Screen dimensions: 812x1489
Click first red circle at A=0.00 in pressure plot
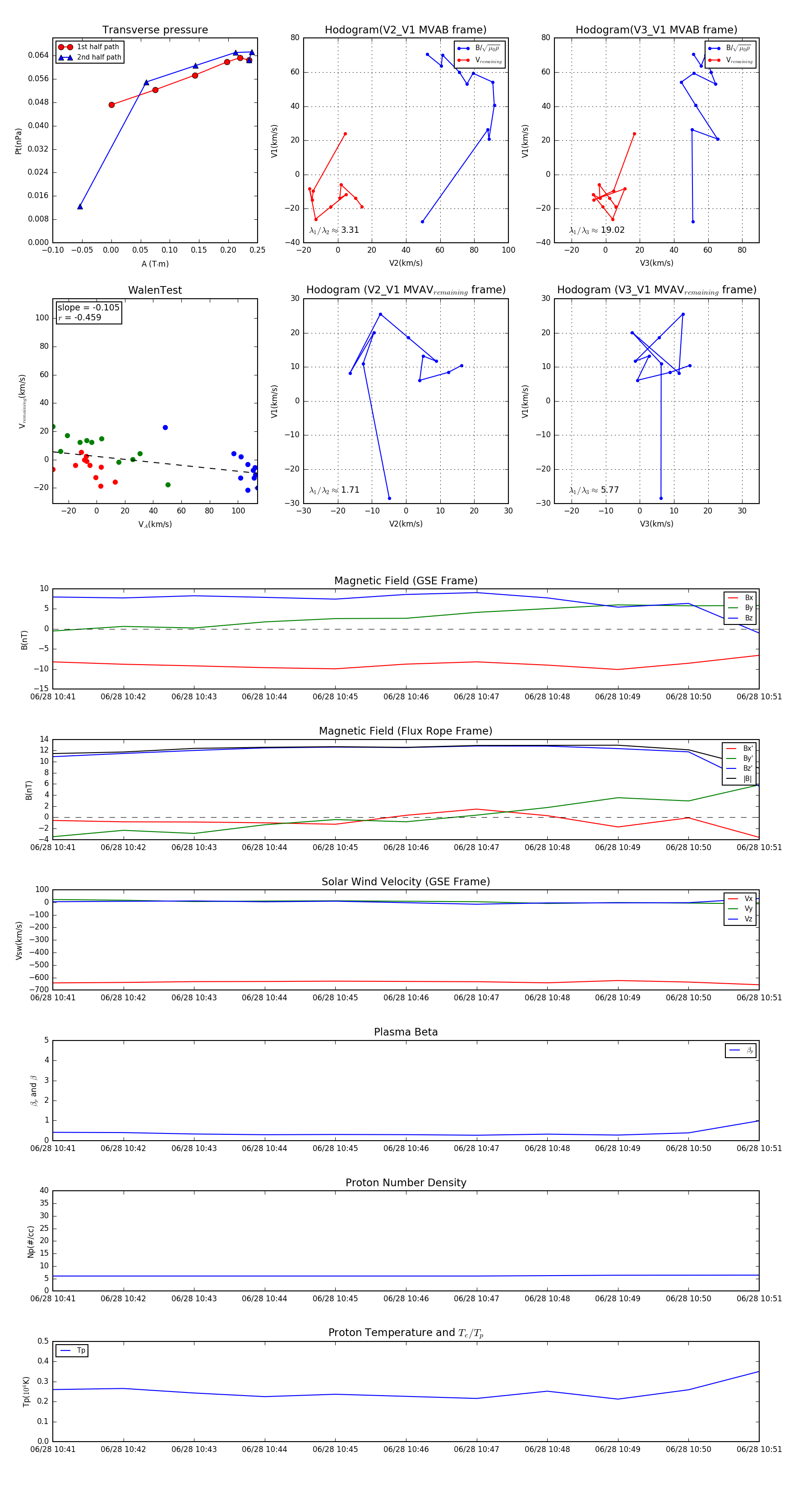coord(111,105)
